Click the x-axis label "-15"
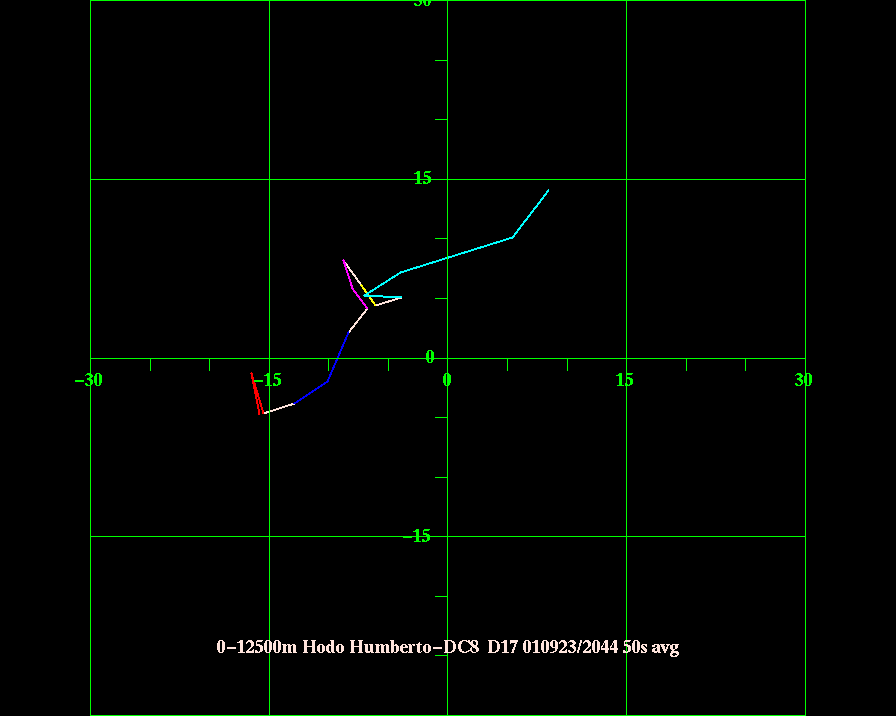The image size is (896, 716). click(x=267, y=380)
